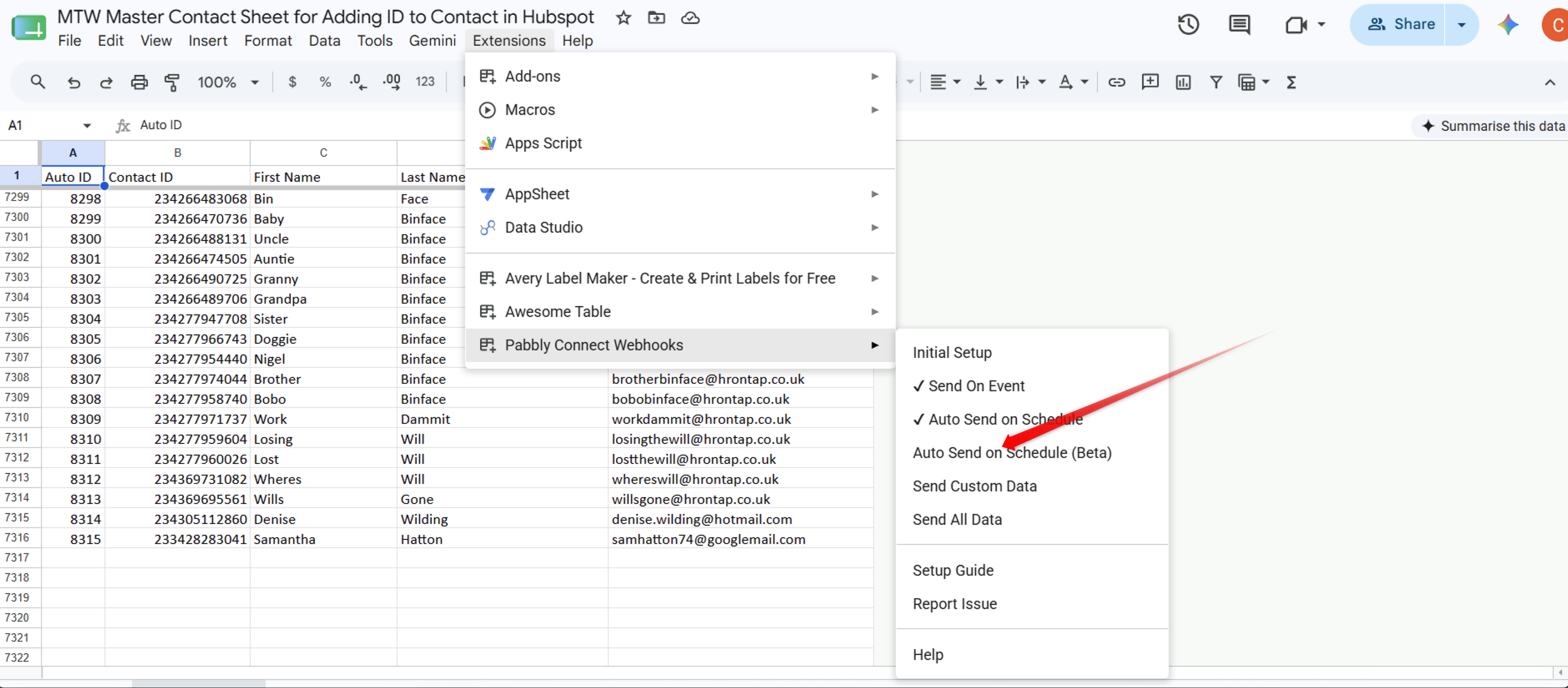Click the print icon in toolbar
The height and width of the screenshot is (688, 1568).
139,82
